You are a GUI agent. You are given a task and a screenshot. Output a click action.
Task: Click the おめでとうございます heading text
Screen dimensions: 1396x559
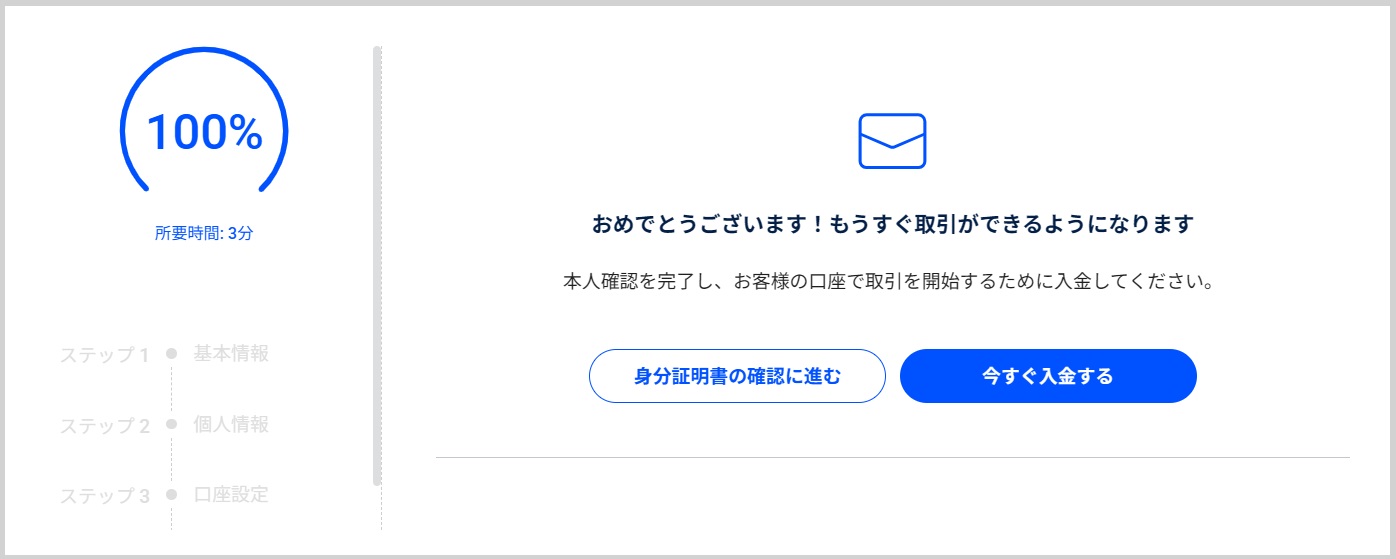coord(893,224)
